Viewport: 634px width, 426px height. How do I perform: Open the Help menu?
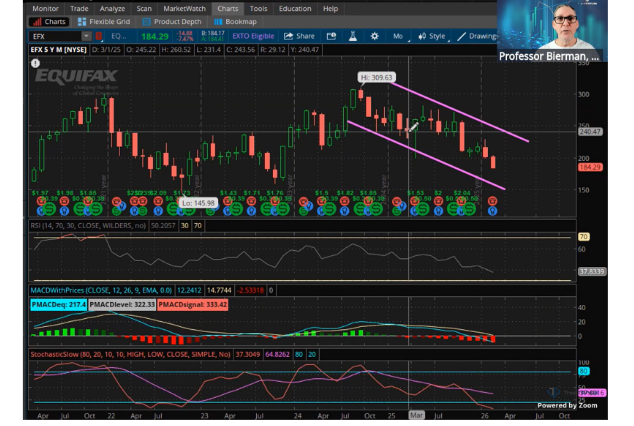click(x=330, y=8)
